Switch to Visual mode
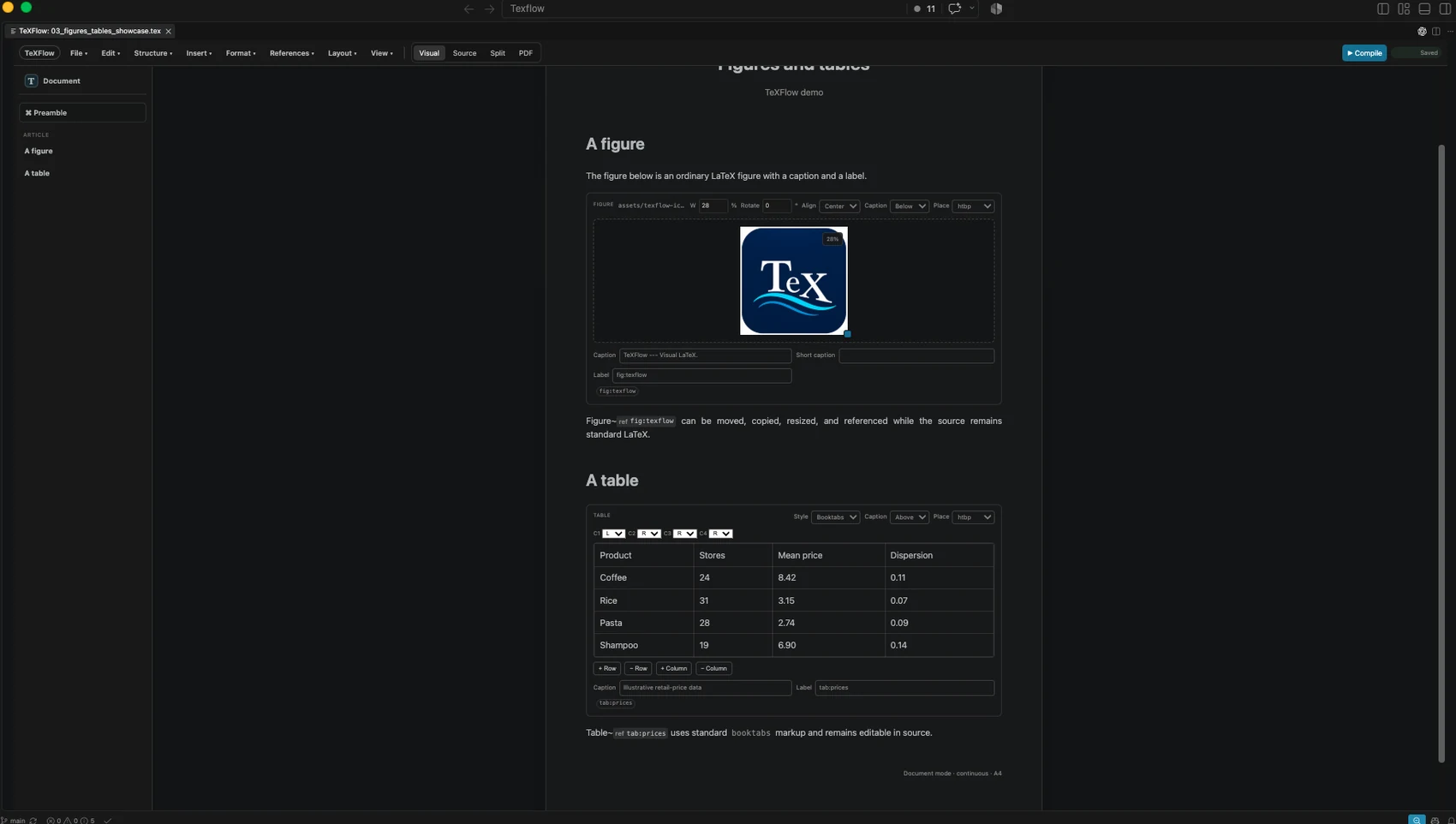Viewport: 1456px width, 824px height. point(429,53)
